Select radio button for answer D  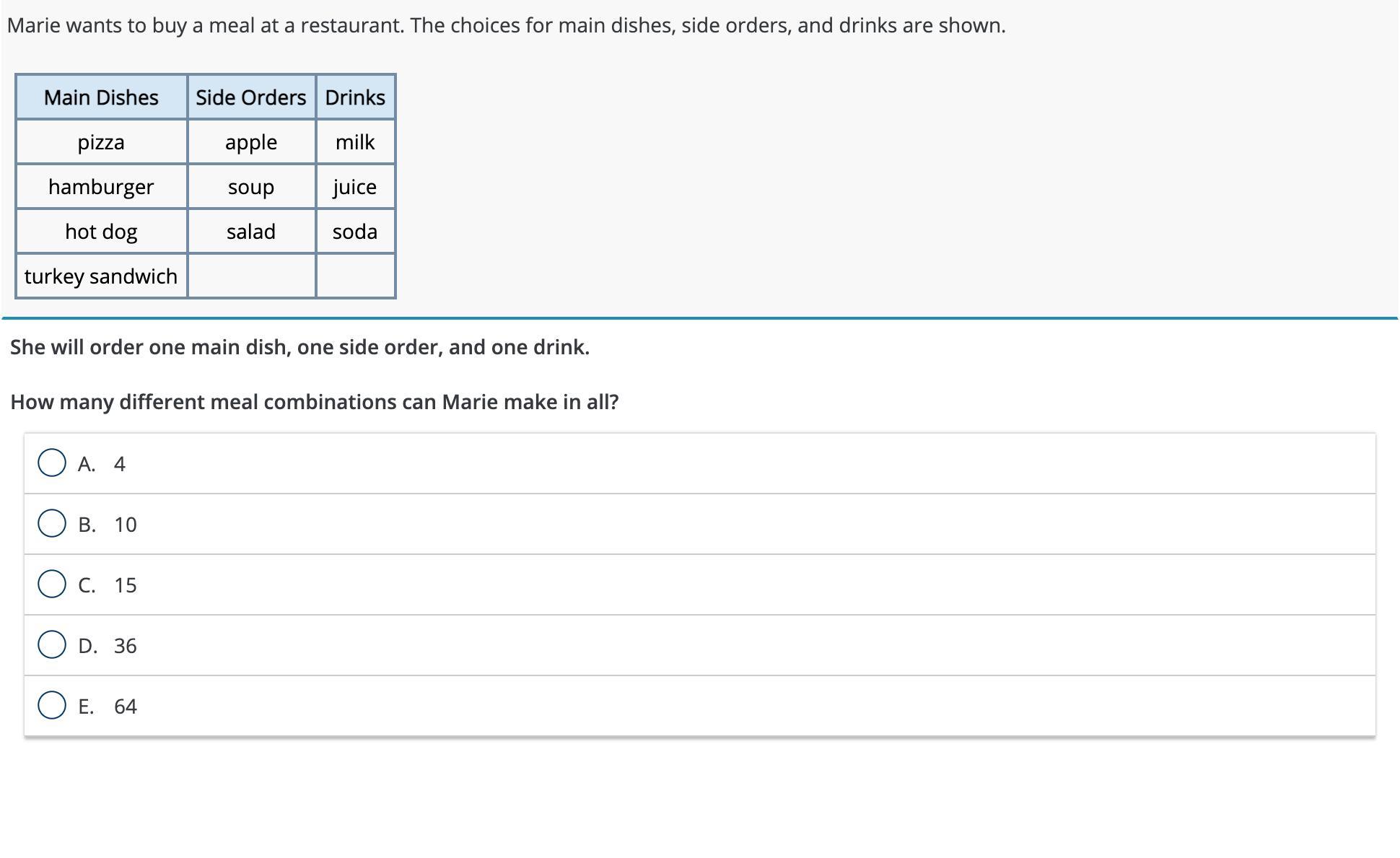click(x=52, y=645)
